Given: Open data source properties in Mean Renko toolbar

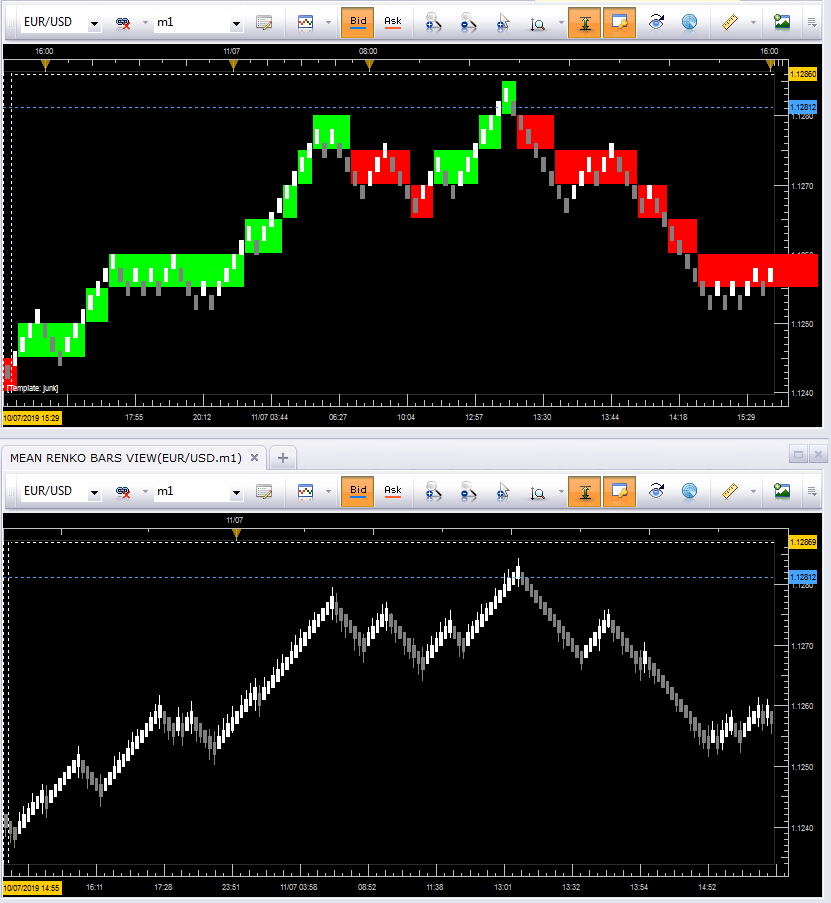Looking at the screenshot, I should (x=264, y=492).
